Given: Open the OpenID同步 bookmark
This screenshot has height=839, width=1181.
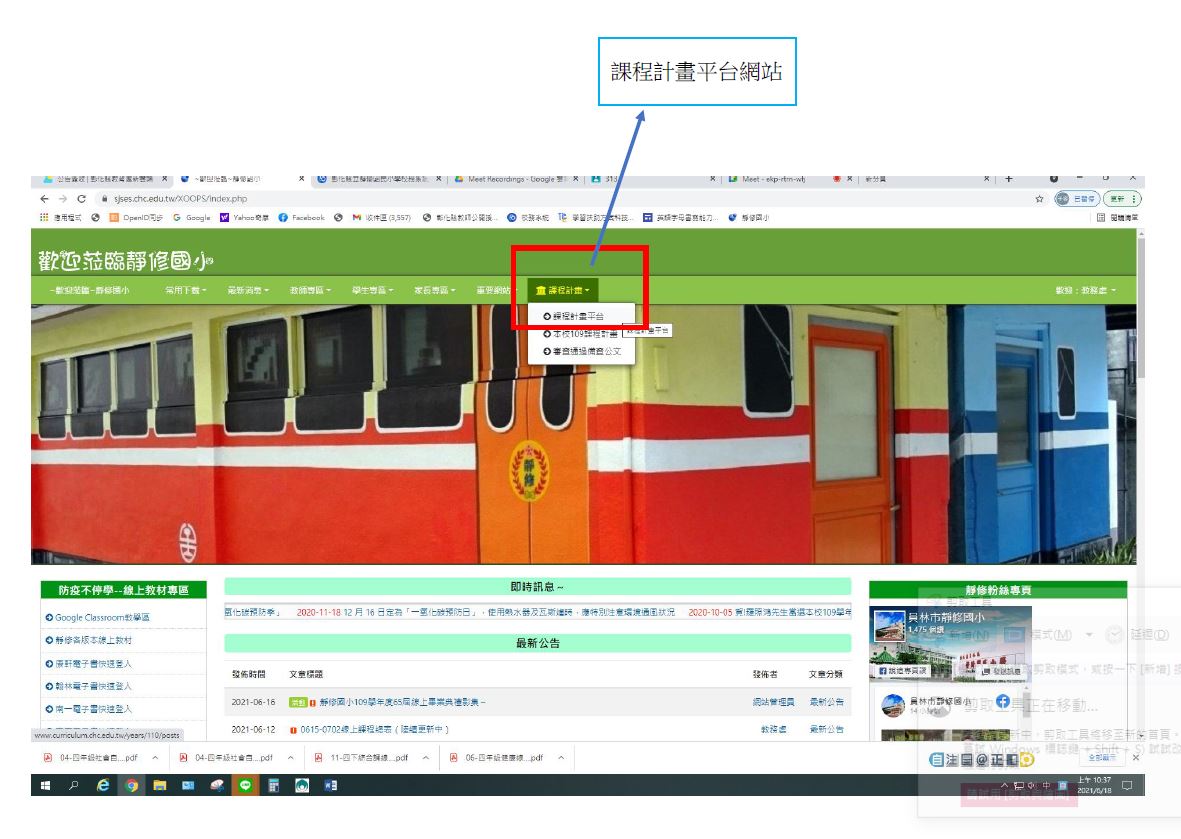Looking at the screenshot, I should click(136, 218).
